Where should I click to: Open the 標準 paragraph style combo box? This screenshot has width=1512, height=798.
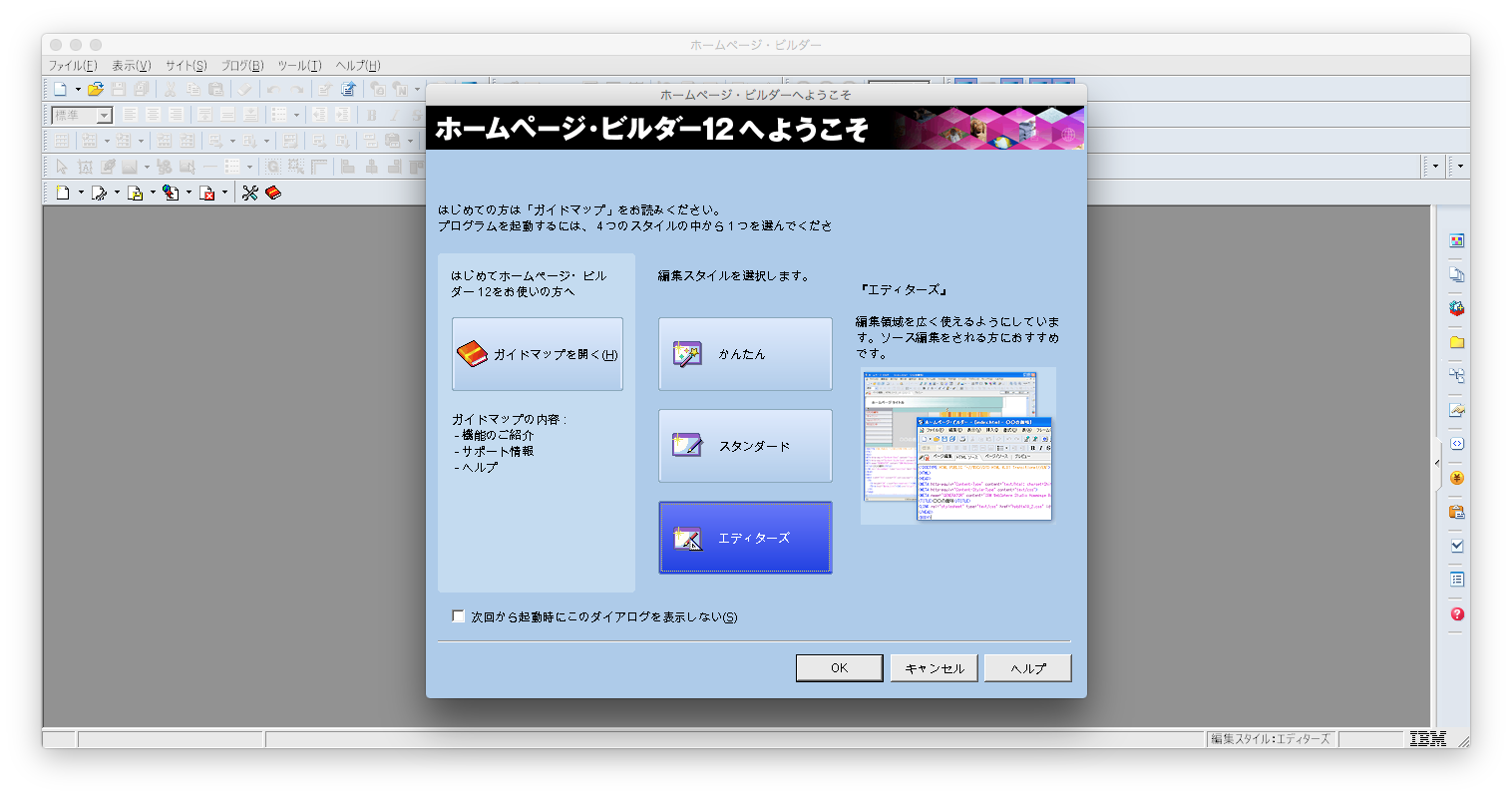[104, 116]
